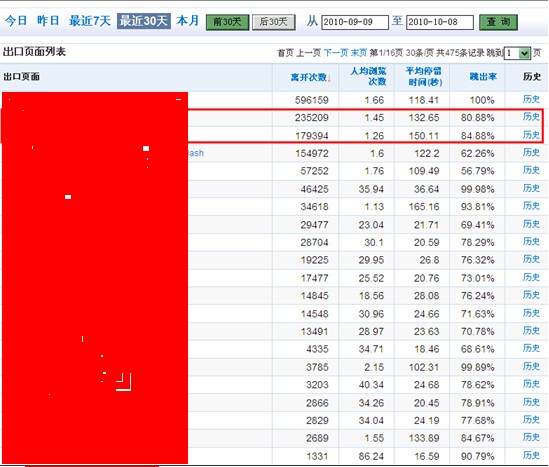
Task: Jump to 末页 in pagination
Action: (x=359, y=53)
